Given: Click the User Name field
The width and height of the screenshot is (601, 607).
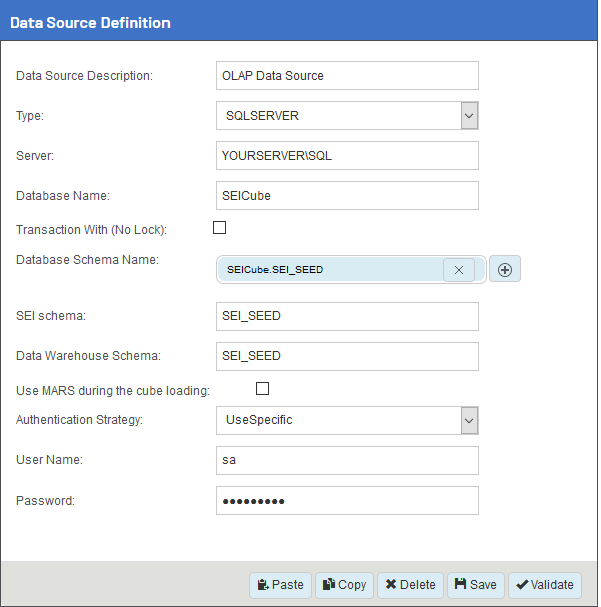Looking at the screenshot, I should pyautogui.click(x=347, y=460).
